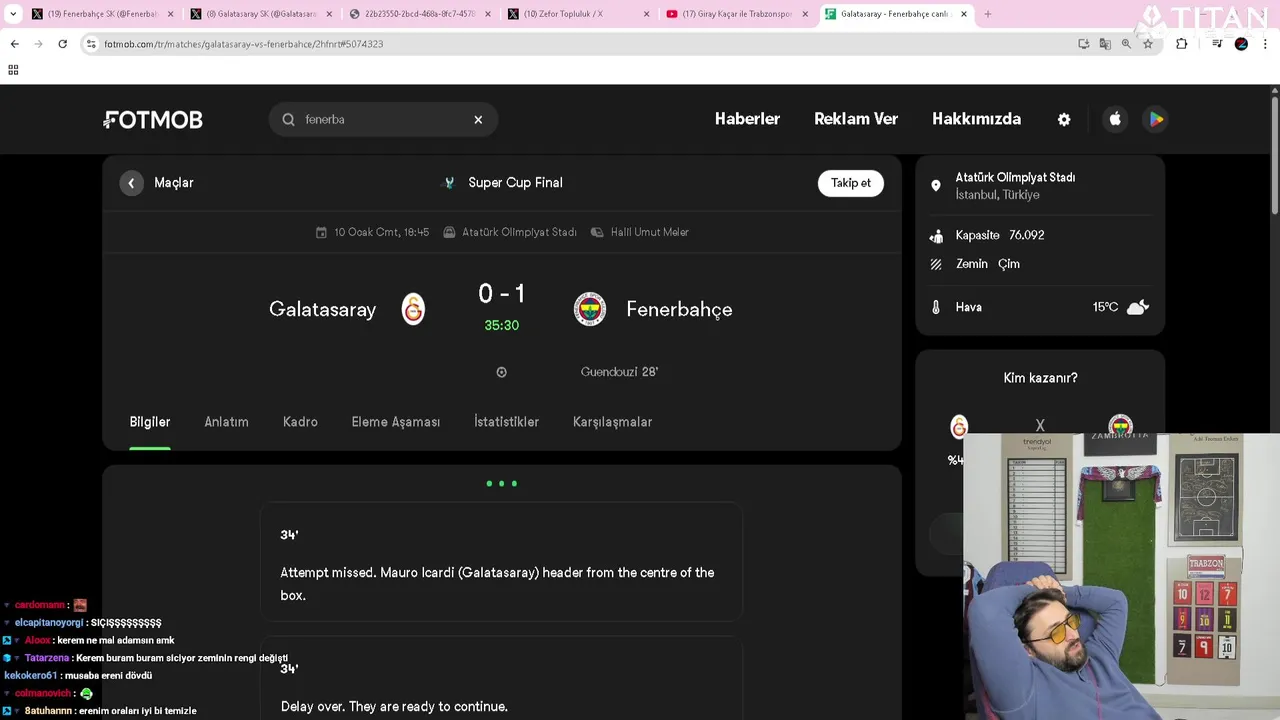This screenshot has width=1280, height=720.
Task: Click the Apple App Store icon
Action: 1115,119
